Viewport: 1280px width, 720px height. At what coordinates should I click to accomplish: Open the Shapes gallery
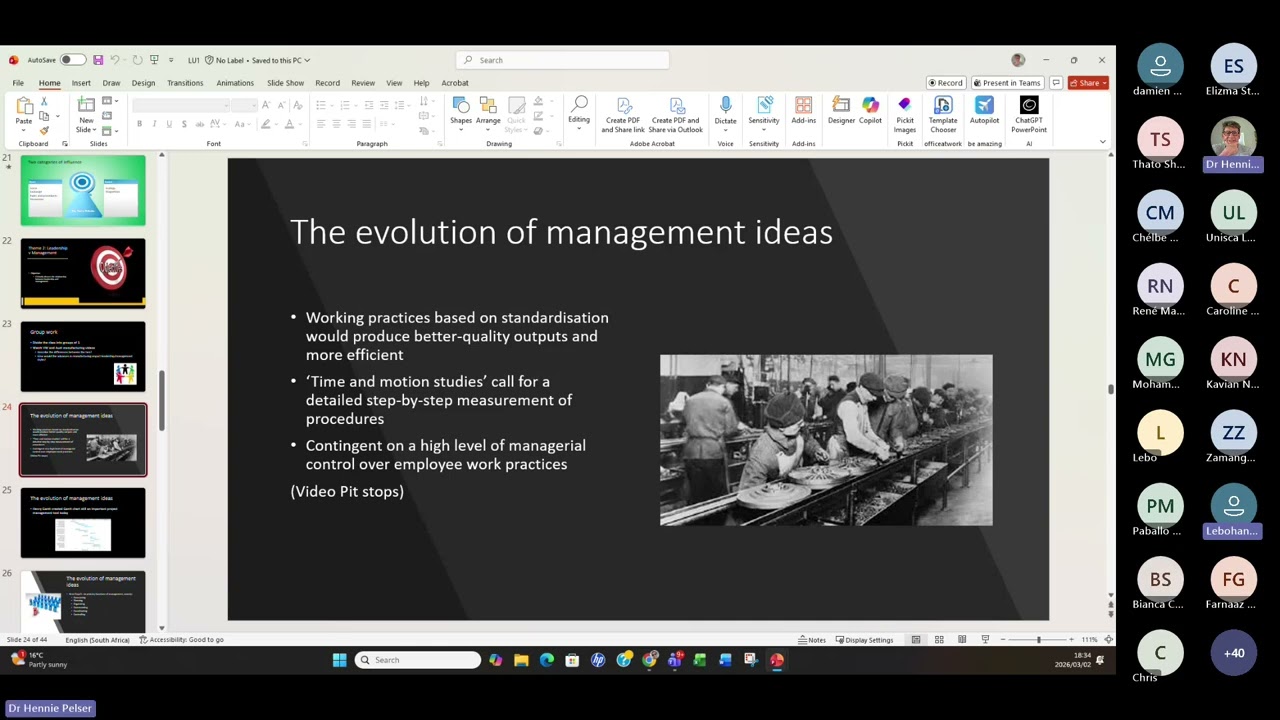click(461, 115)
